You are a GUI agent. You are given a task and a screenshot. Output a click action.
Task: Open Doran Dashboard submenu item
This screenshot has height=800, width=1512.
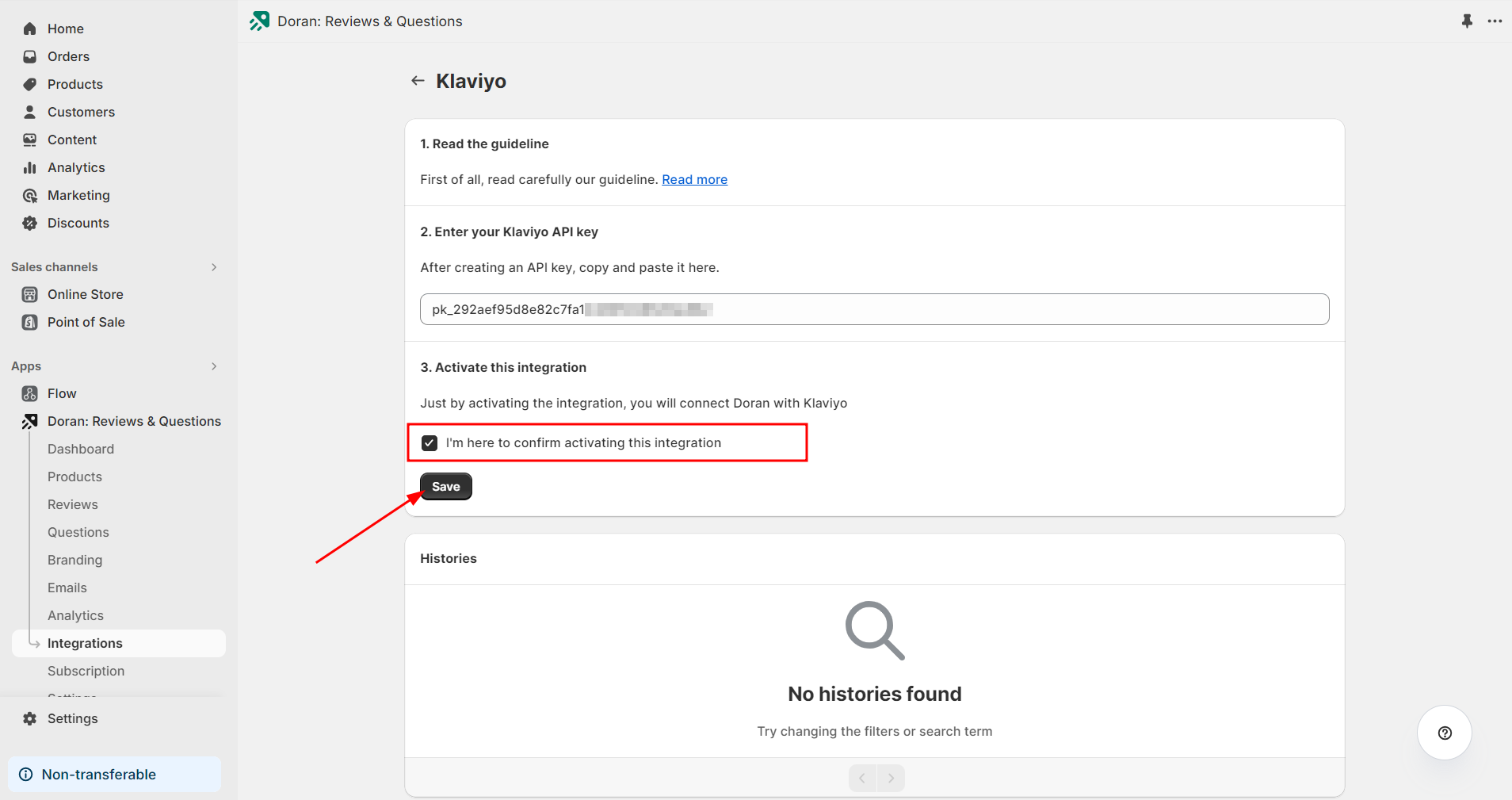(81, 449)
